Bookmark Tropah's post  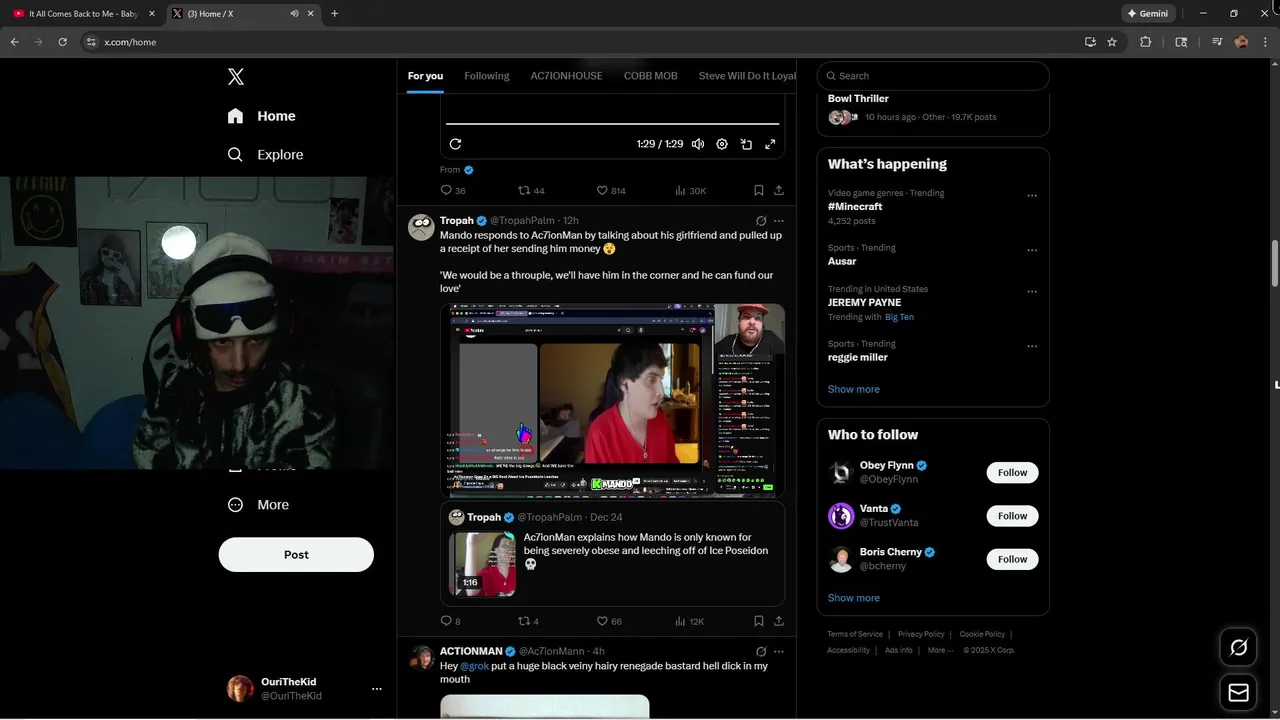coord(759,621)
